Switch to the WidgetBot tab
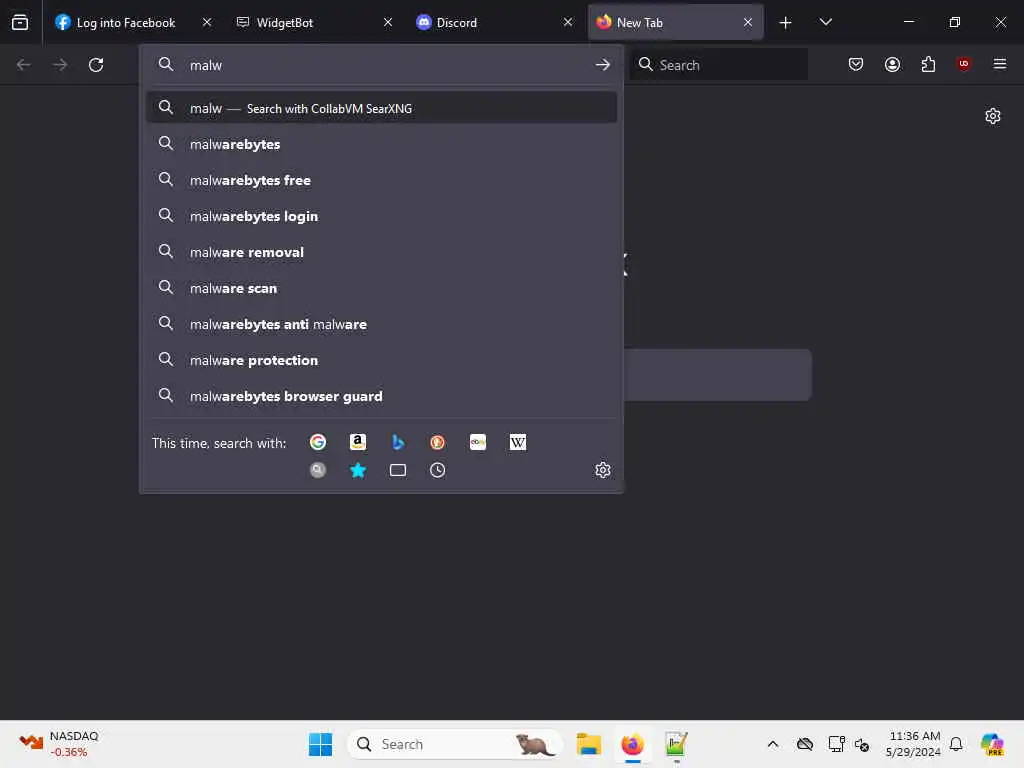The width and height of the screenshot is (1024, 768). pos(314,22)
